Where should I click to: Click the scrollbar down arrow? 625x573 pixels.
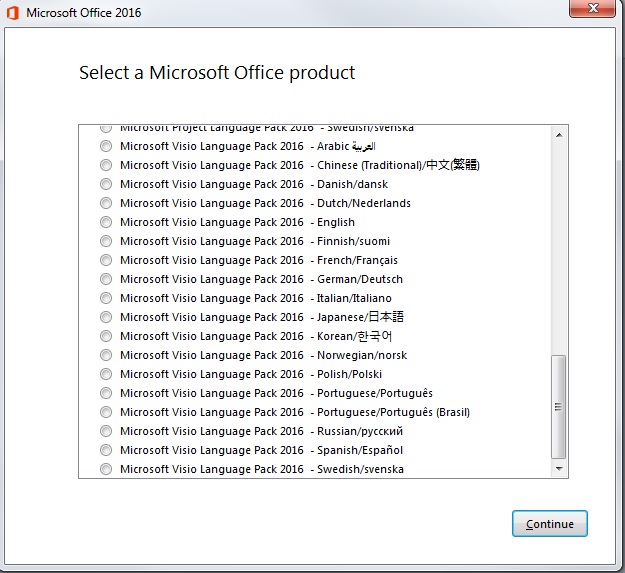tap(559, 469)
